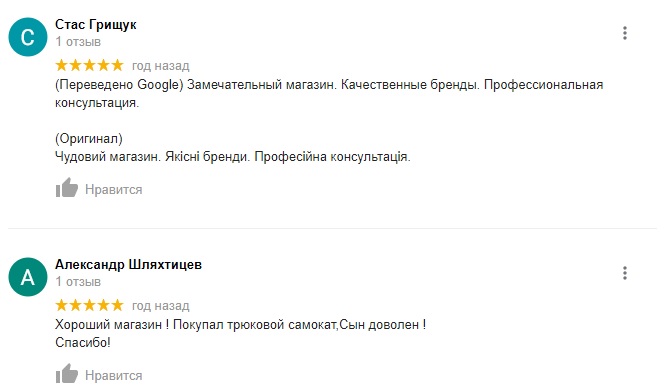
Task: Open the green 'A' avatar of Александр Шляхтицев
Action: point(28,277)
